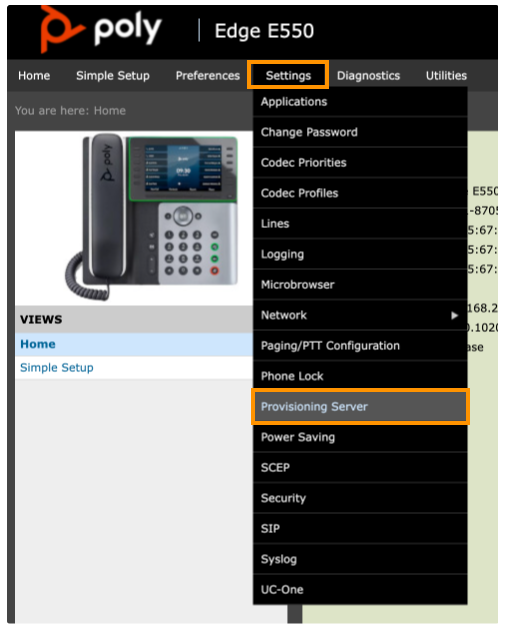Viewport: 506px width, 629px height.
Task: Click Home link under Views
Action: point(38,344)
